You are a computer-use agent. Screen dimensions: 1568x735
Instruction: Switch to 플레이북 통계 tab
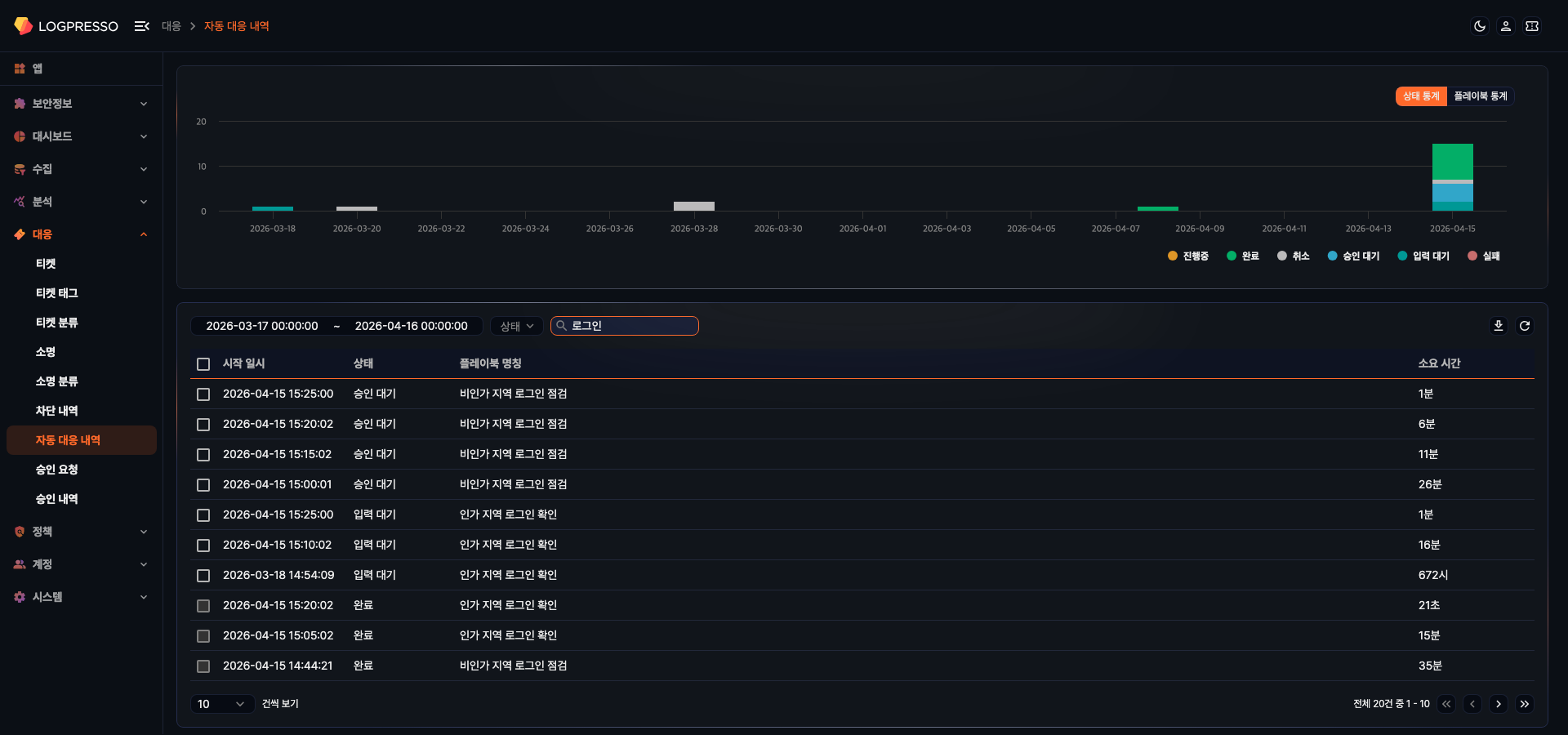click(1480, 96)
